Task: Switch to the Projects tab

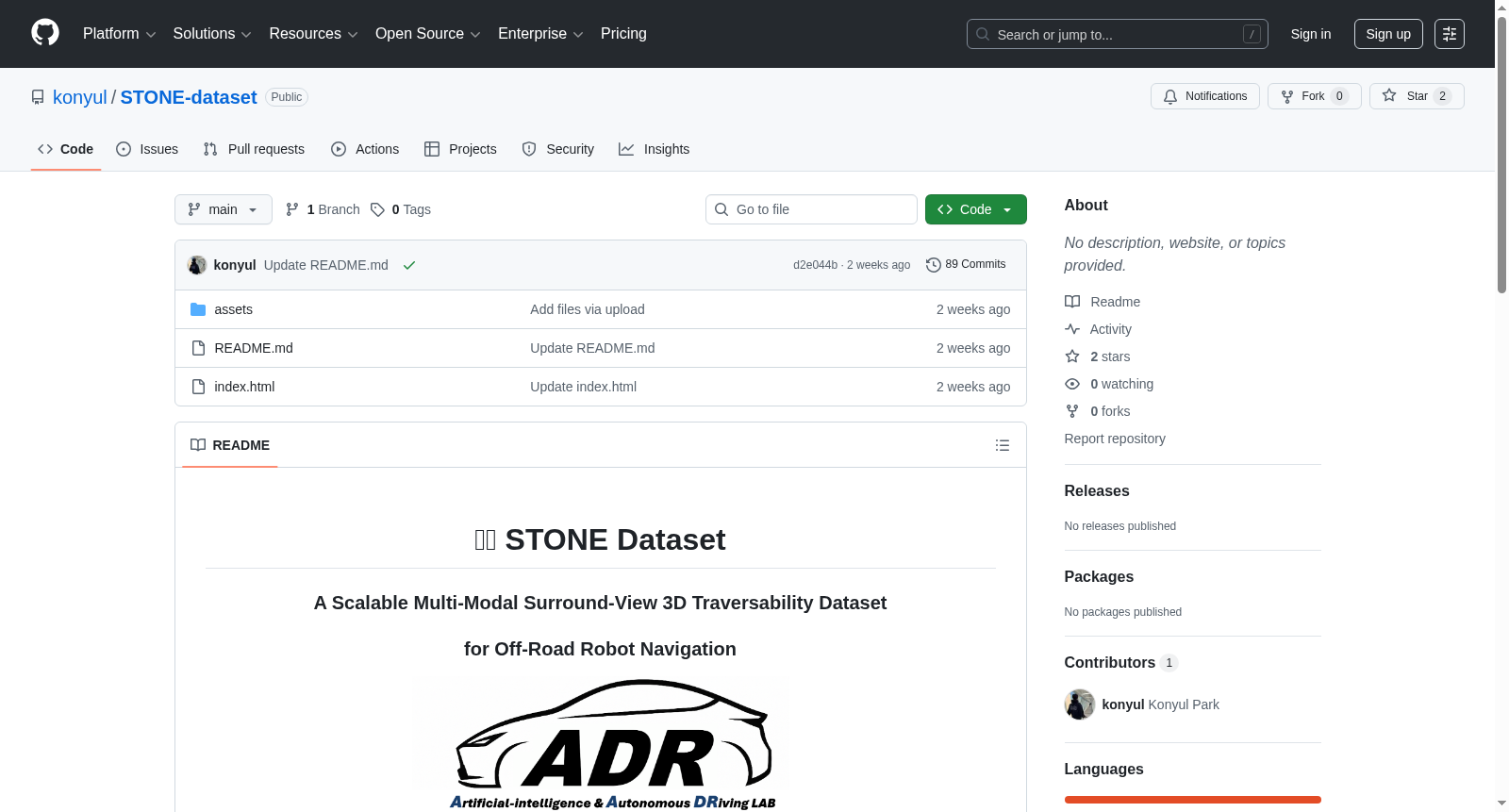Action: pyautogui.click(x=460, y=149)
